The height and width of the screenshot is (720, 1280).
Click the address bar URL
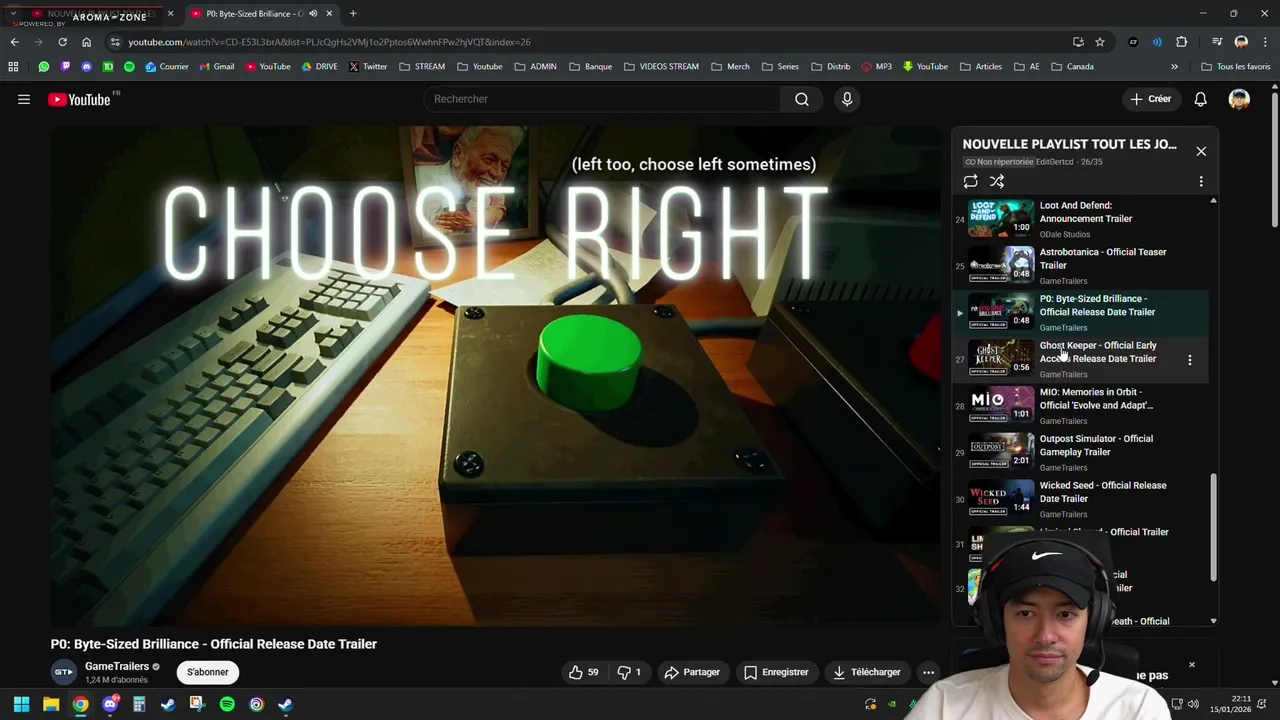[329, 42]
